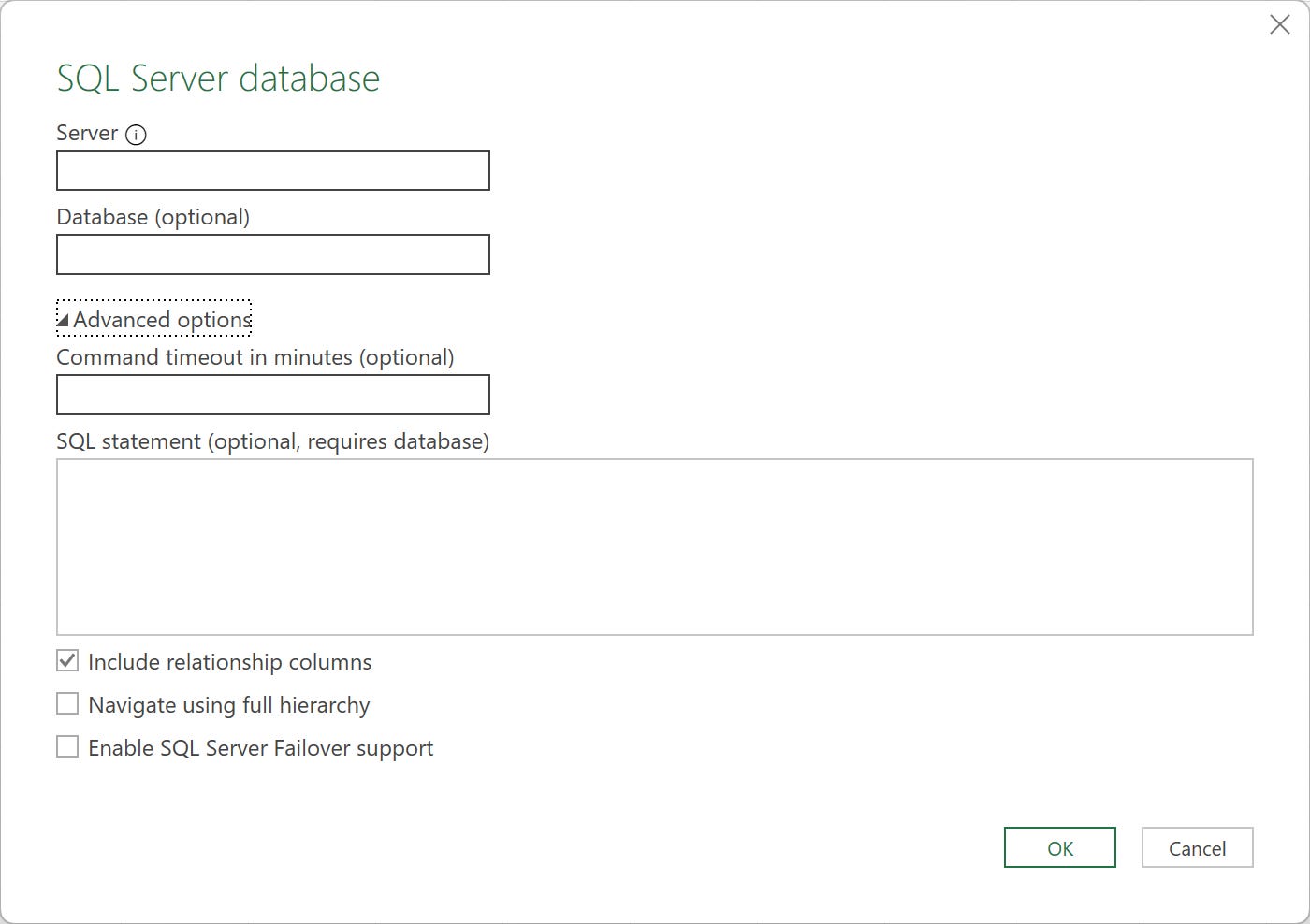Screen dimensions: 1310x924
Task: Click the 'Command timeout in minutes (optional)' label
Action: tap(255, 357)
